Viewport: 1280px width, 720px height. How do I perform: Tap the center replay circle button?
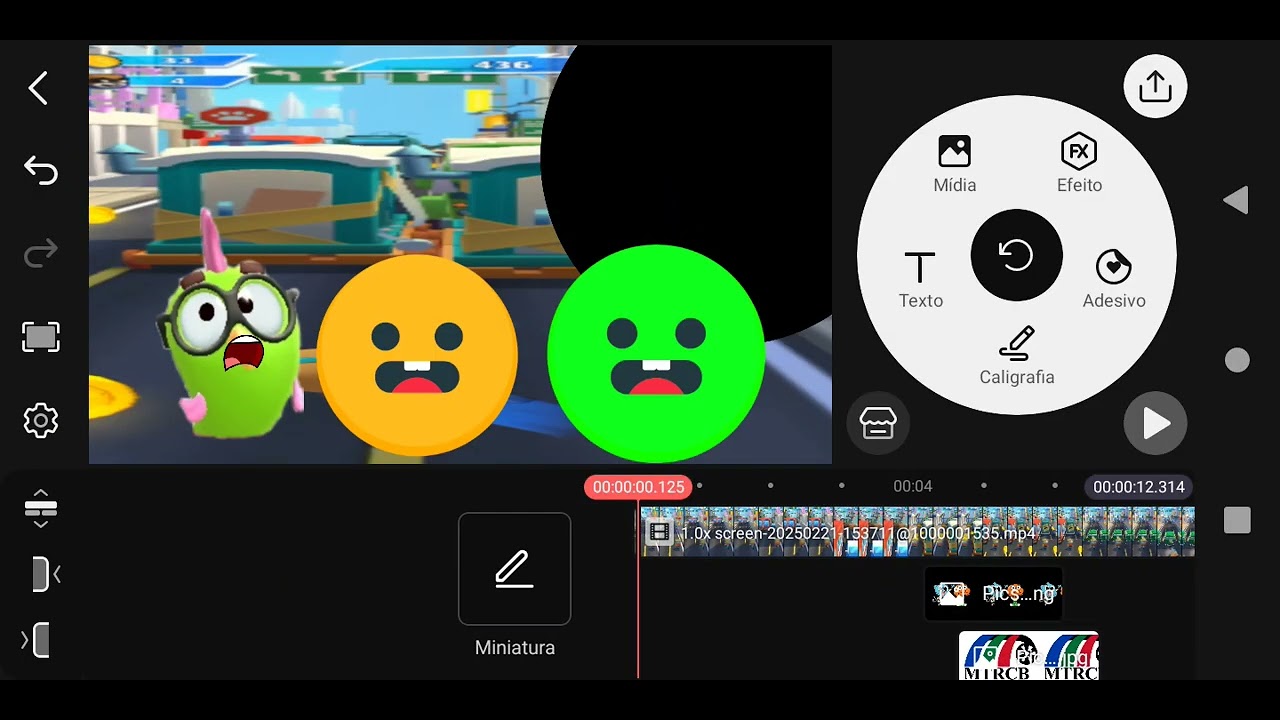click(x=1016, y=255)
